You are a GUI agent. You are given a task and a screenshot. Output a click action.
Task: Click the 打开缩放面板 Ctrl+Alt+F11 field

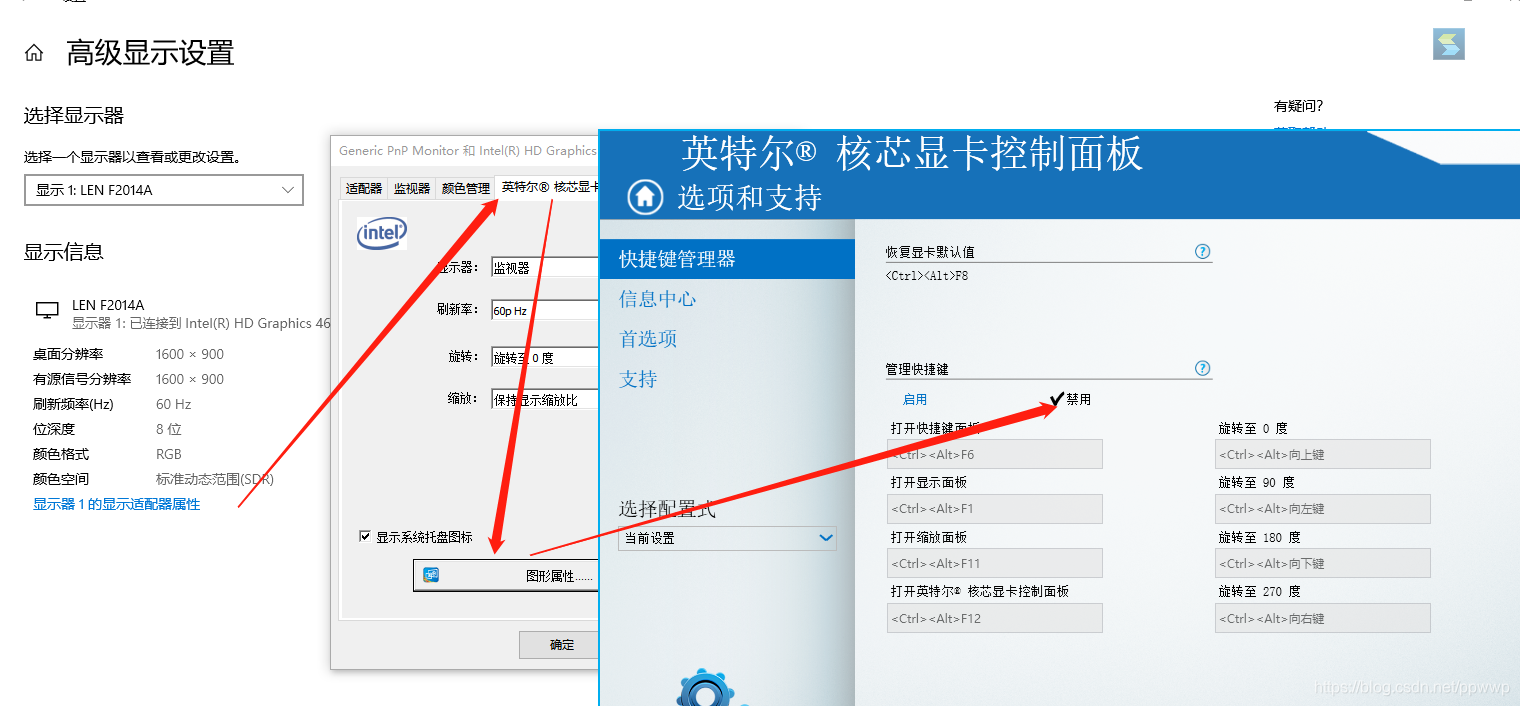coord(995,563)
